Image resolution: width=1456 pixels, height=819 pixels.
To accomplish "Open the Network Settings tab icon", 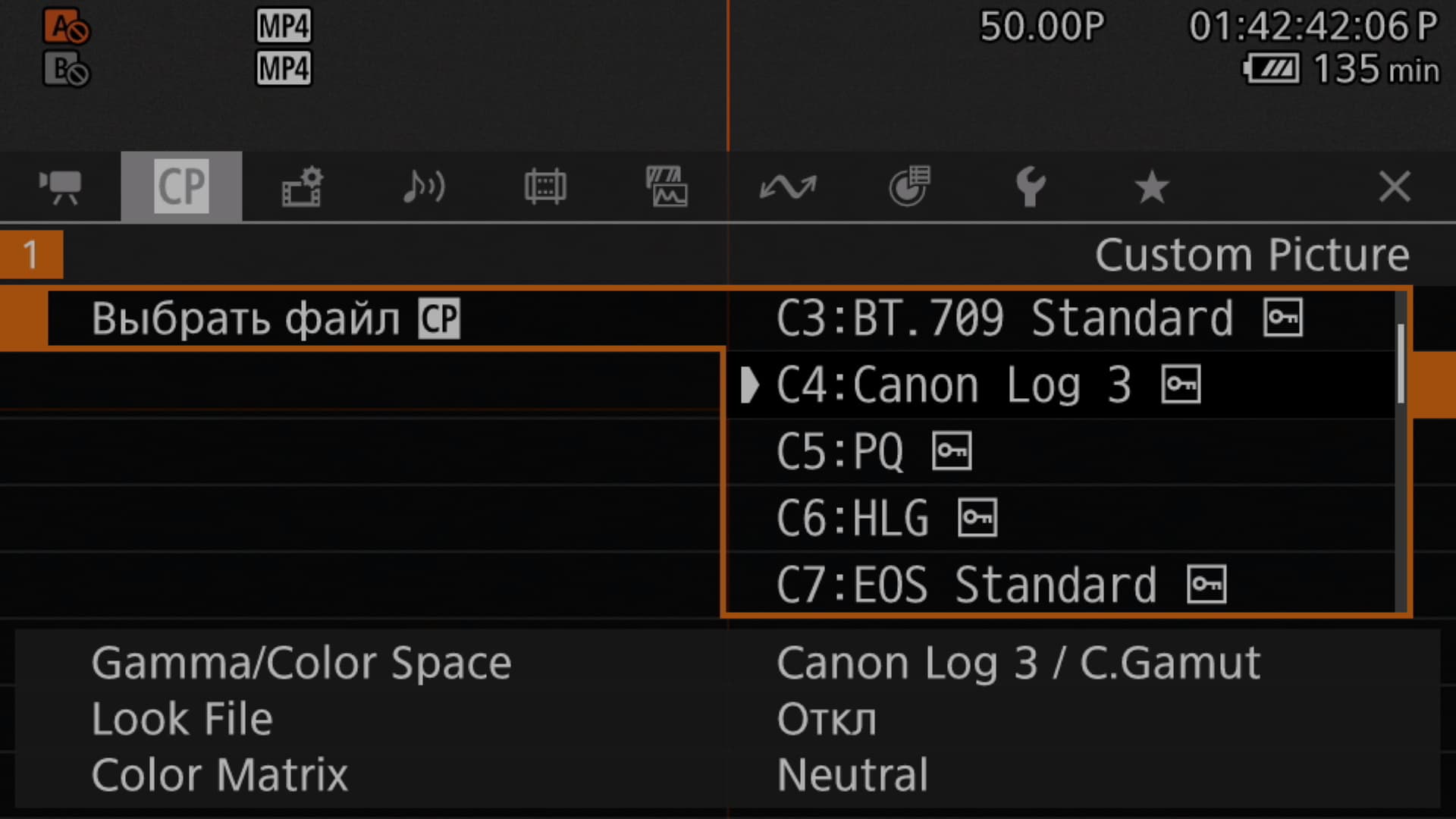I will click(788, 187).
